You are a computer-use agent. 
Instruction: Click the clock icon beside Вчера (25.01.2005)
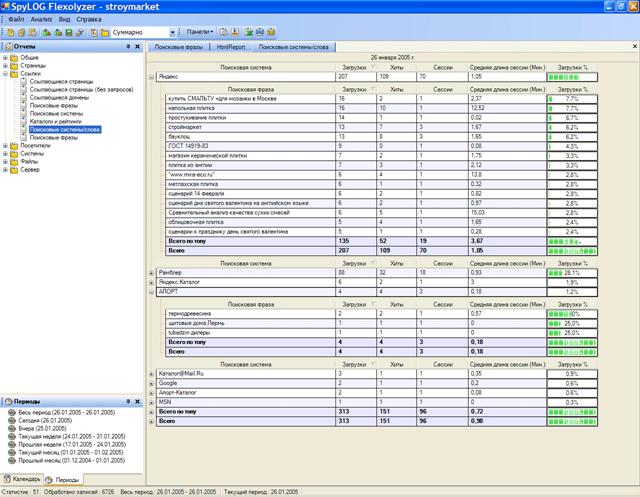click(11, 428)
